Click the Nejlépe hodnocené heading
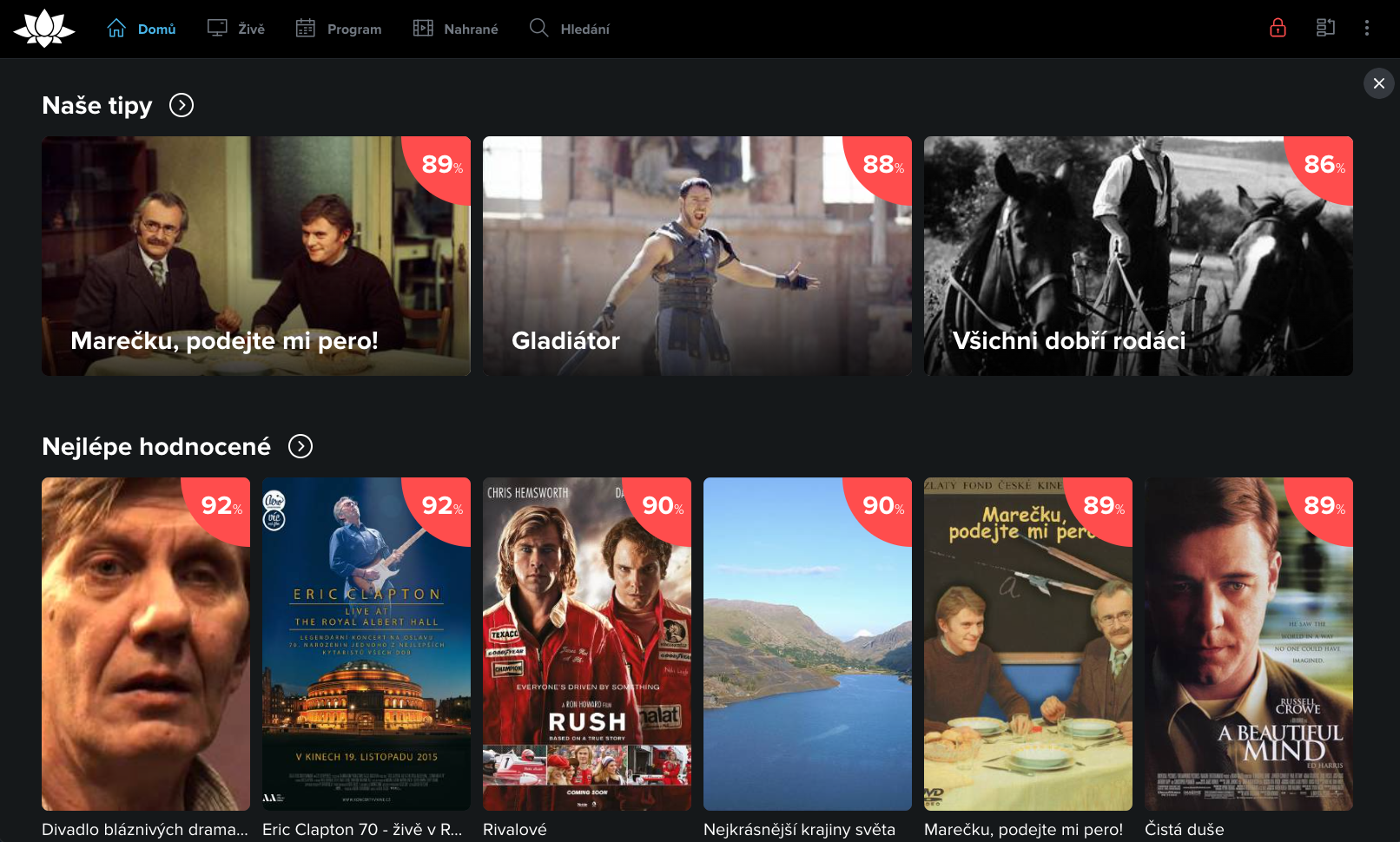 156,447
